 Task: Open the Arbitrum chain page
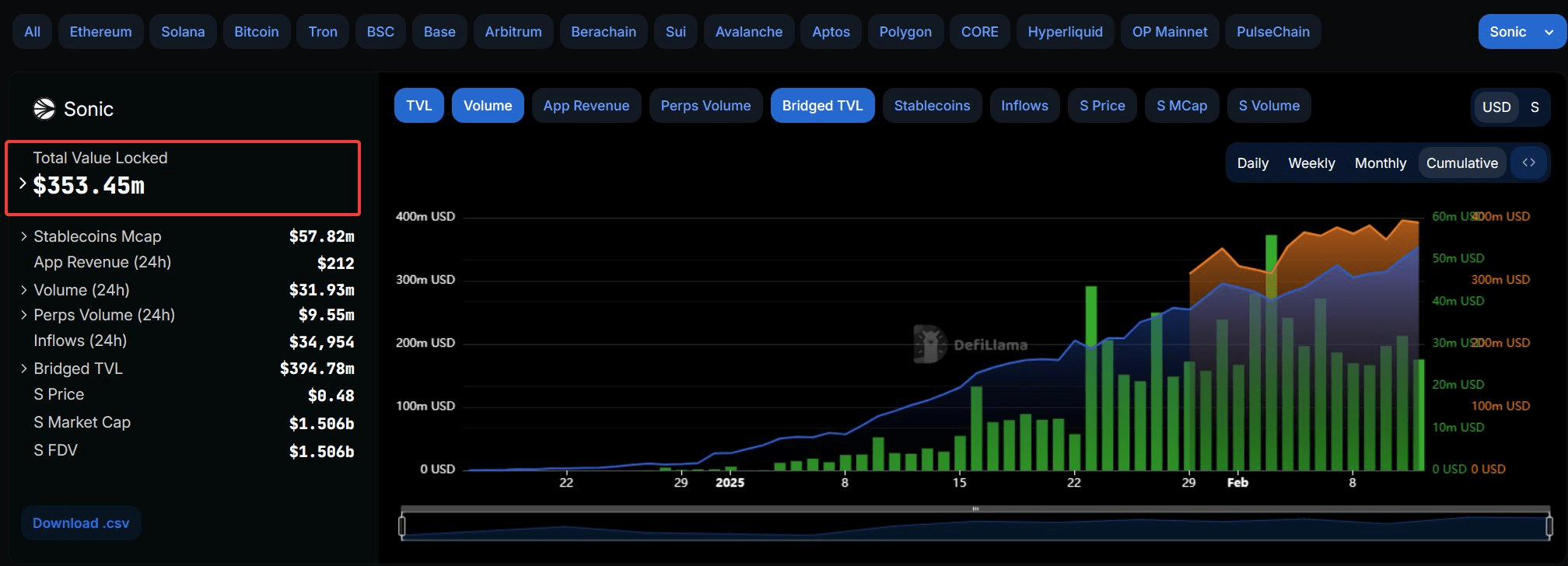tap(513, 32)
